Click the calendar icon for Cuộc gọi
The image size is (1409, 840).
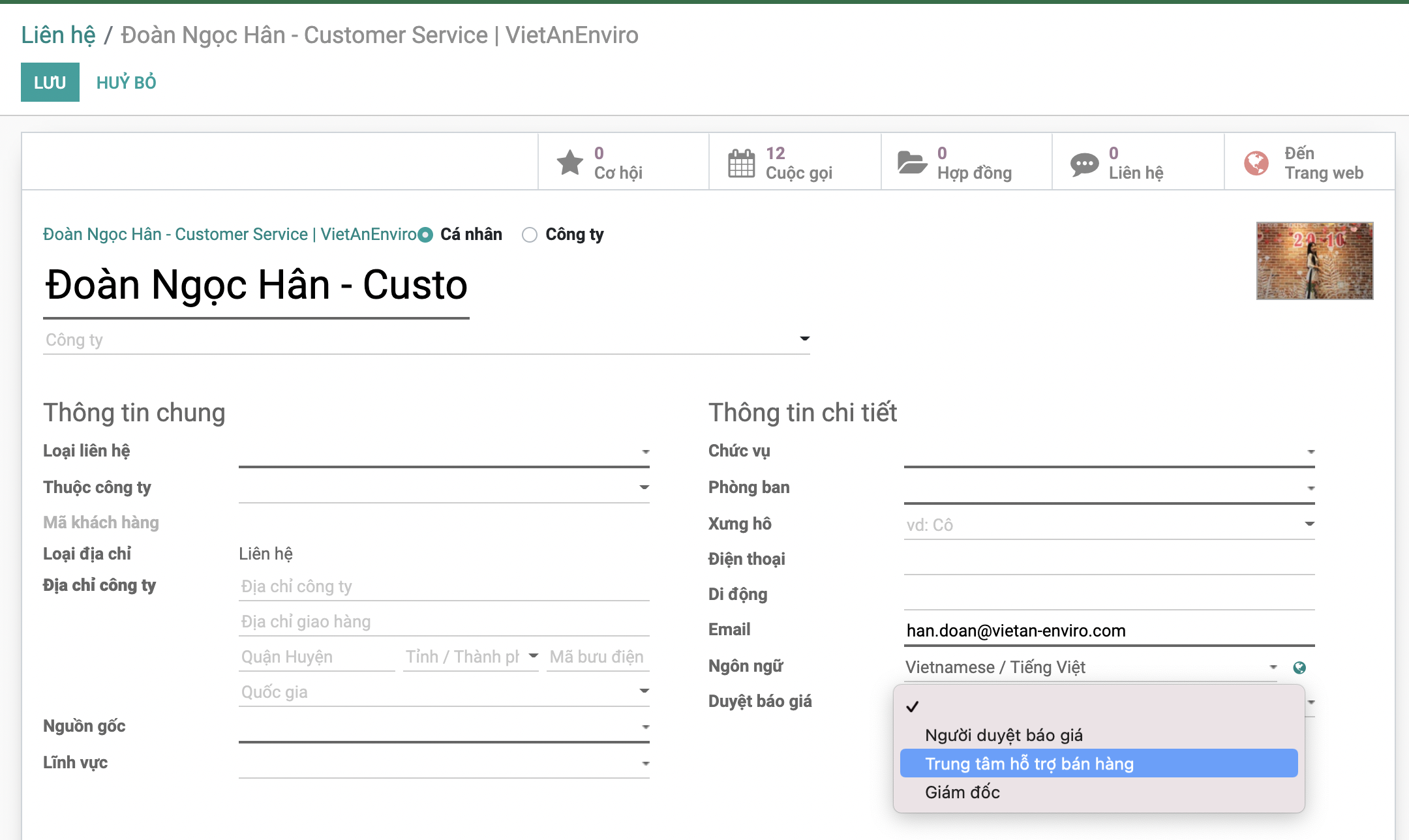741,162
